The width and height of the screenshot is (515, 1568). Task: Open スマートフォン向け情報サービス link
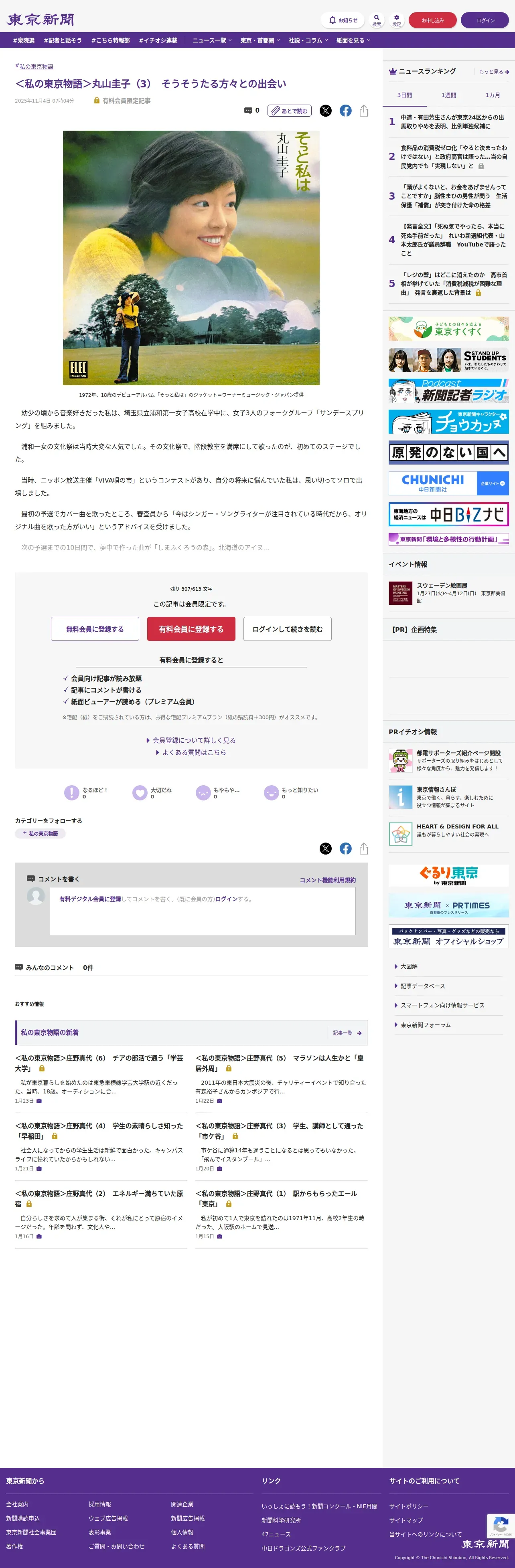pos(442,1006)
